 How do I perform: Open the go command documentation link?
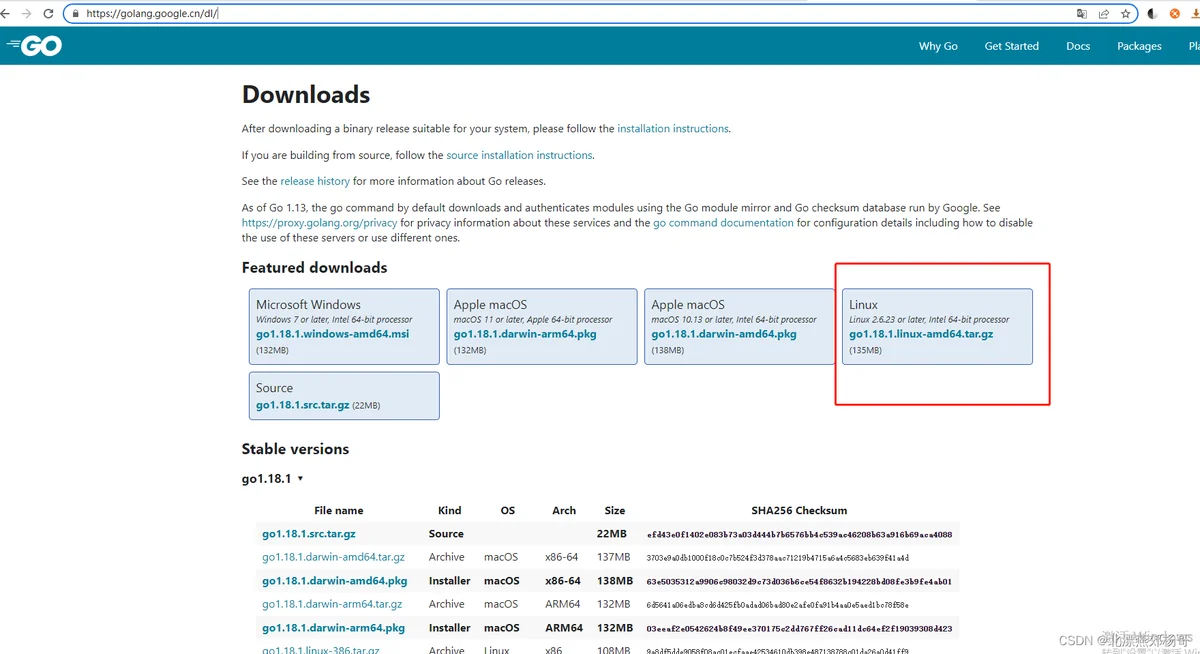(x=723, y=223)
